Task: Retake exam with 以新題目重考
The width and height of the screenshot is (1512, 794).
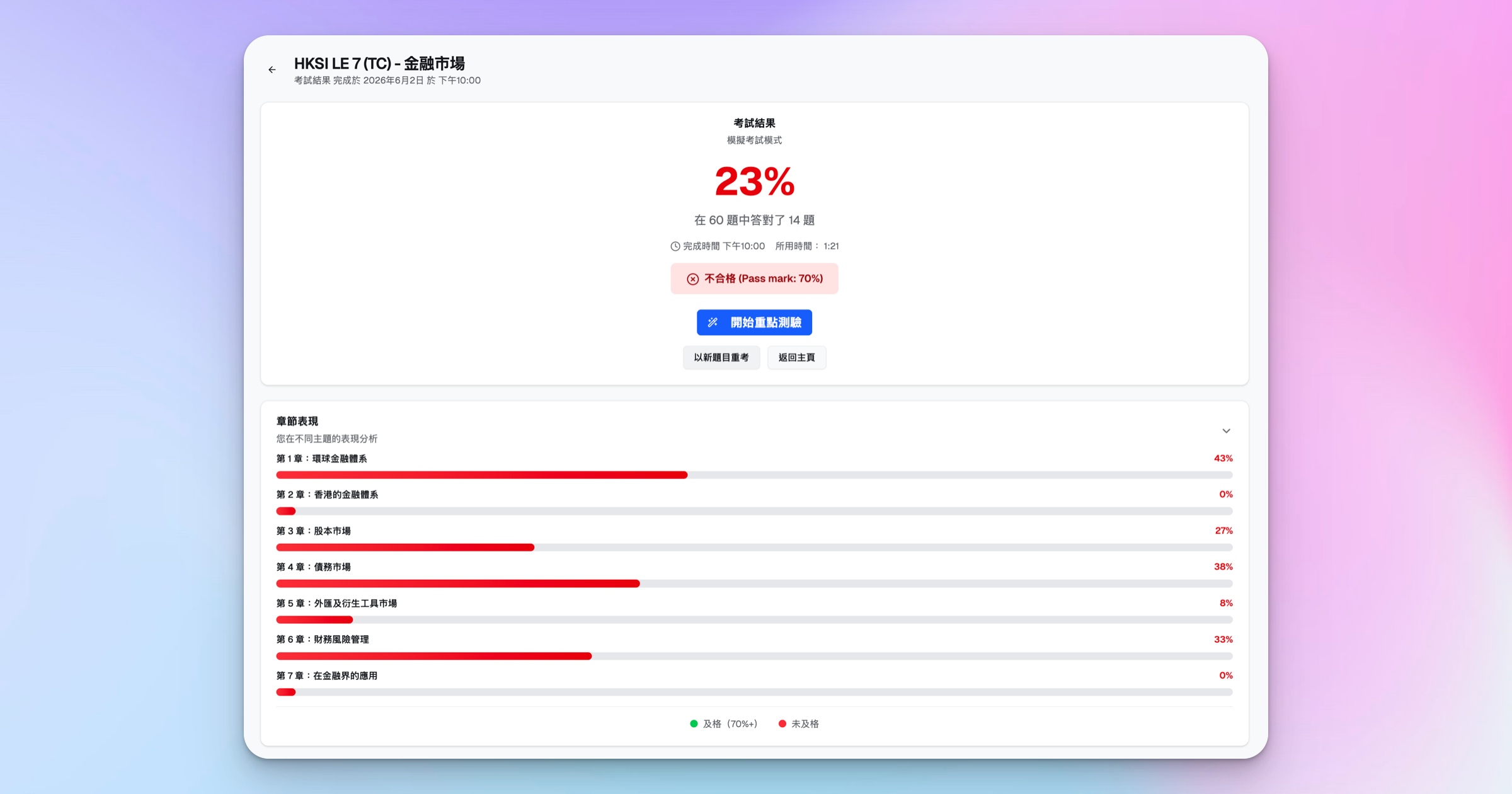Action: 721,357
